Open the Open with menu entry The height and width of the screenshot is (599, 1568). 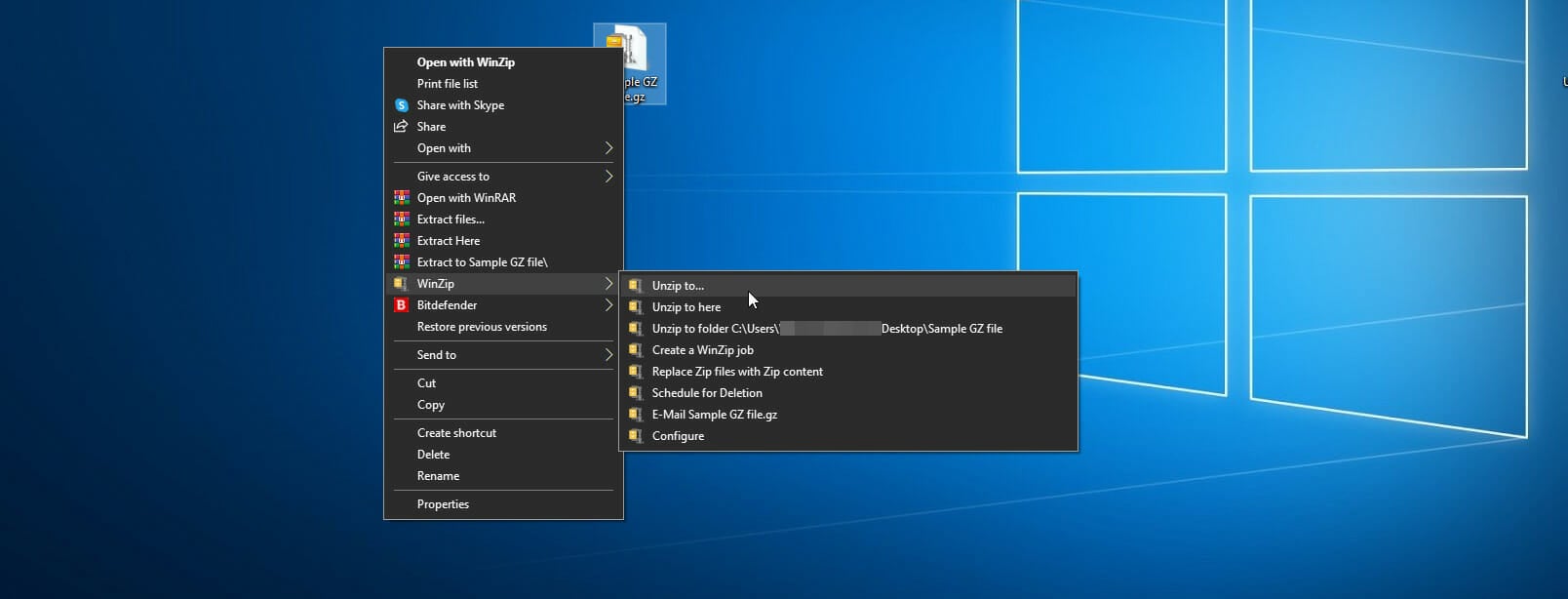coord(503,148)
